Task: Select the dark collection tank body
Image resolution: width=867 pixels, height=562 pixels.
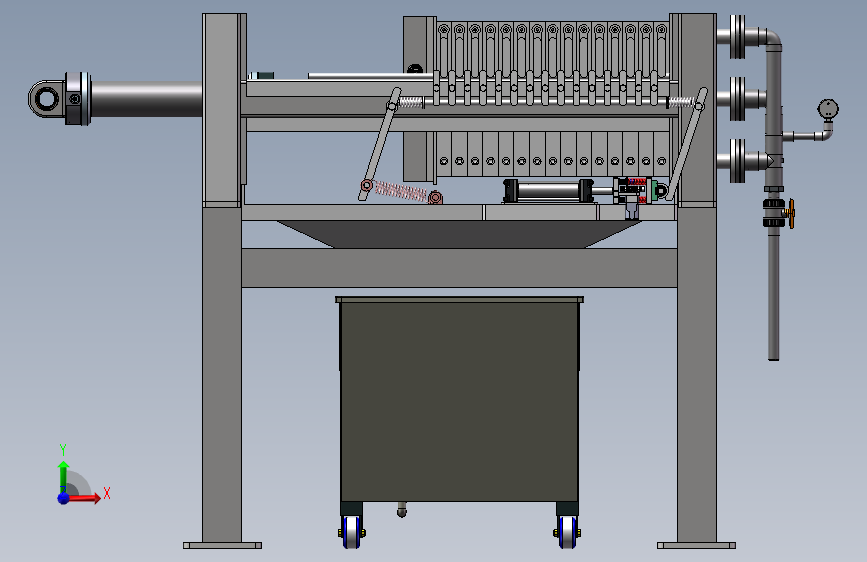Action: pyautogui.click(x=459, y=402)
